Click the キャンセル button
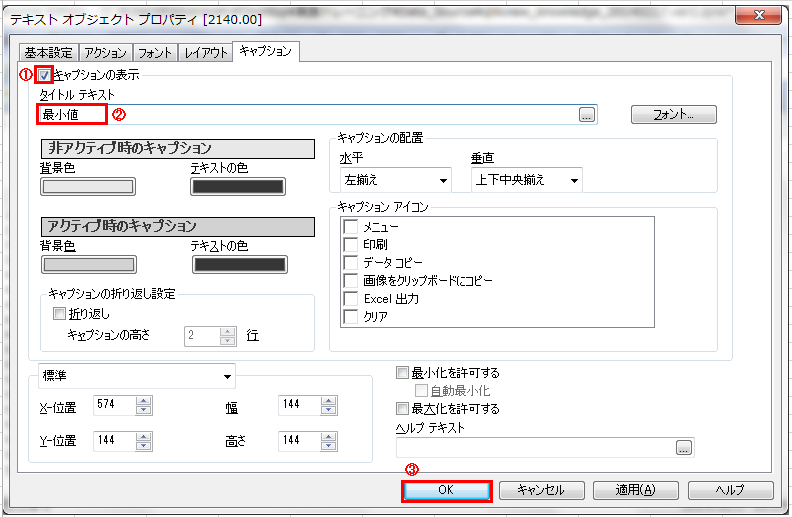The image size is (792, 517). pos(541,490)
